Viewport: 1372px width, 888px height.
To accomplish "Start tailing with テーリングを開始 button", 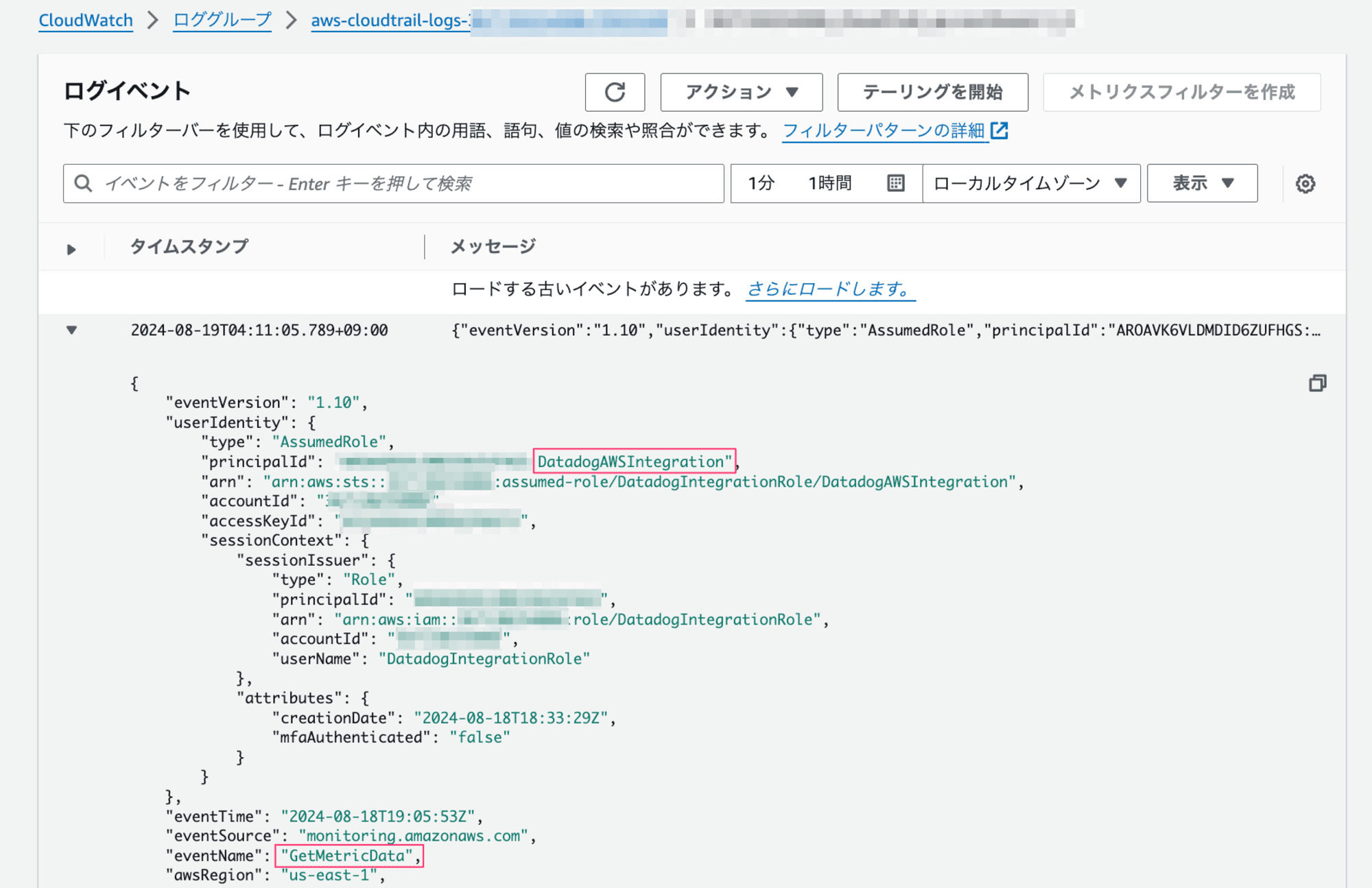I will coord(932,92).
